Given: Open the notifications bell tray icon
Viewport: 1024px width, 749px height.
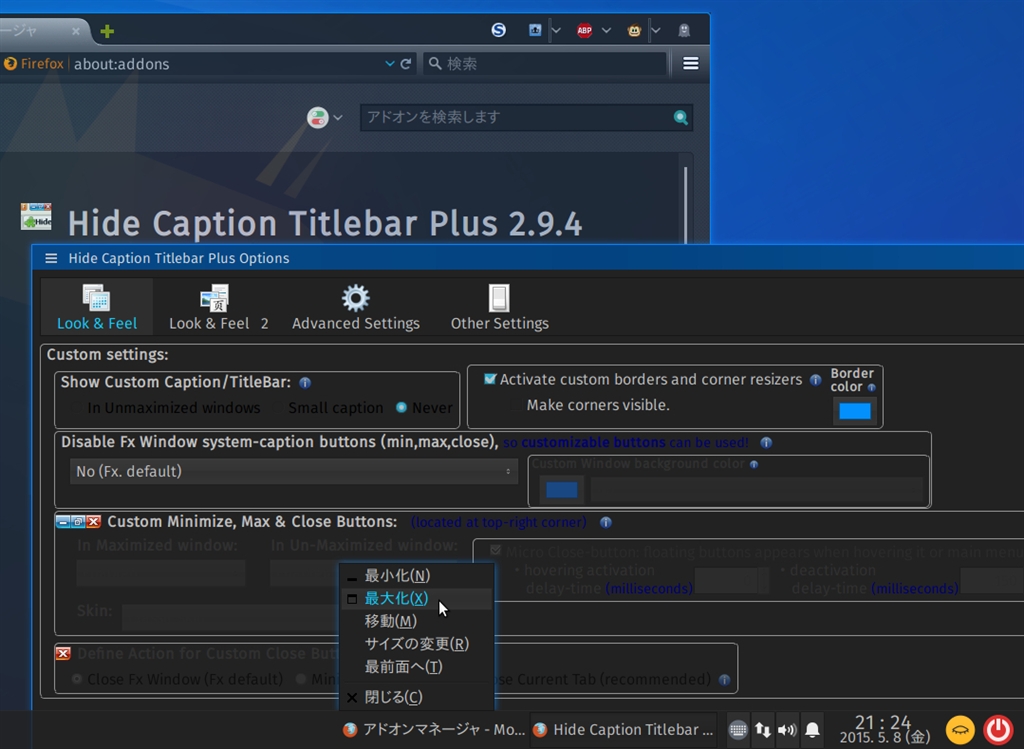Looking at the screenshot, I should [812, 729].
